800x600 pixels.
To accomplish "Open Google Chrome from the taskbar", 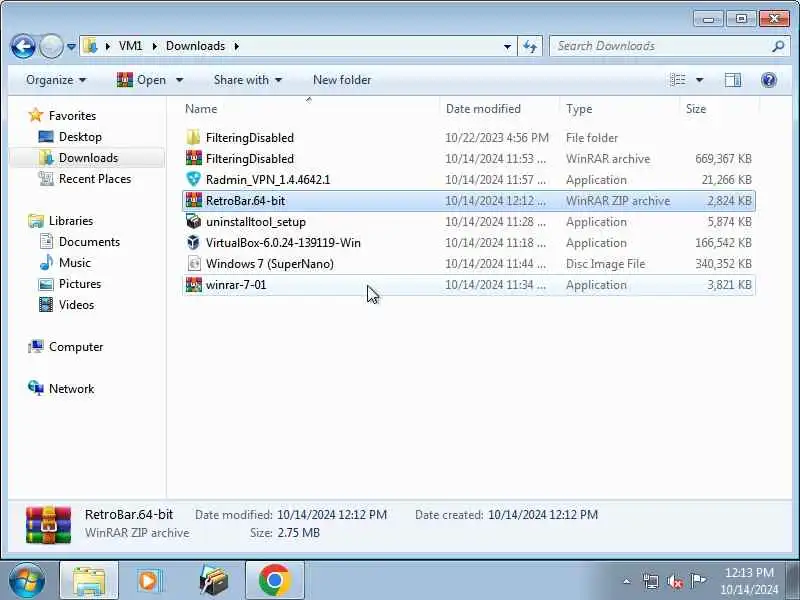I will tap(274, 581).
